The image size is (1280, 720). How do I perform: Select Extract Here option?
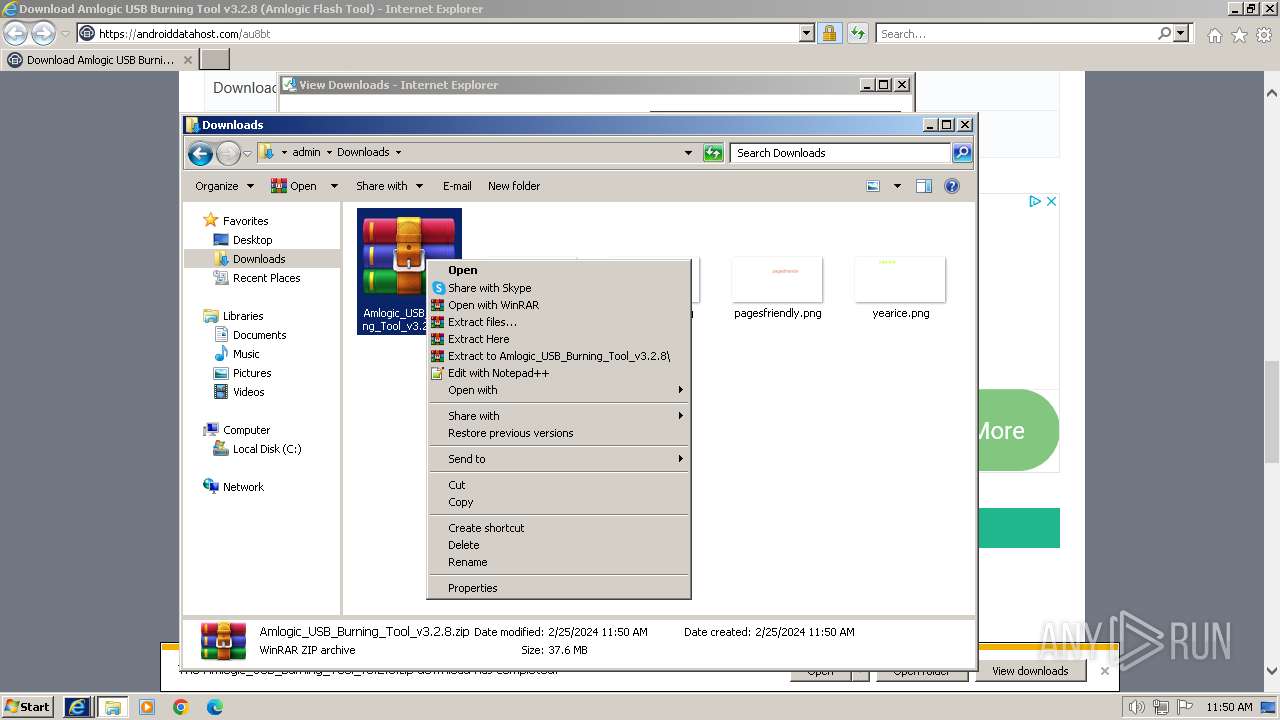click(559, 339)
